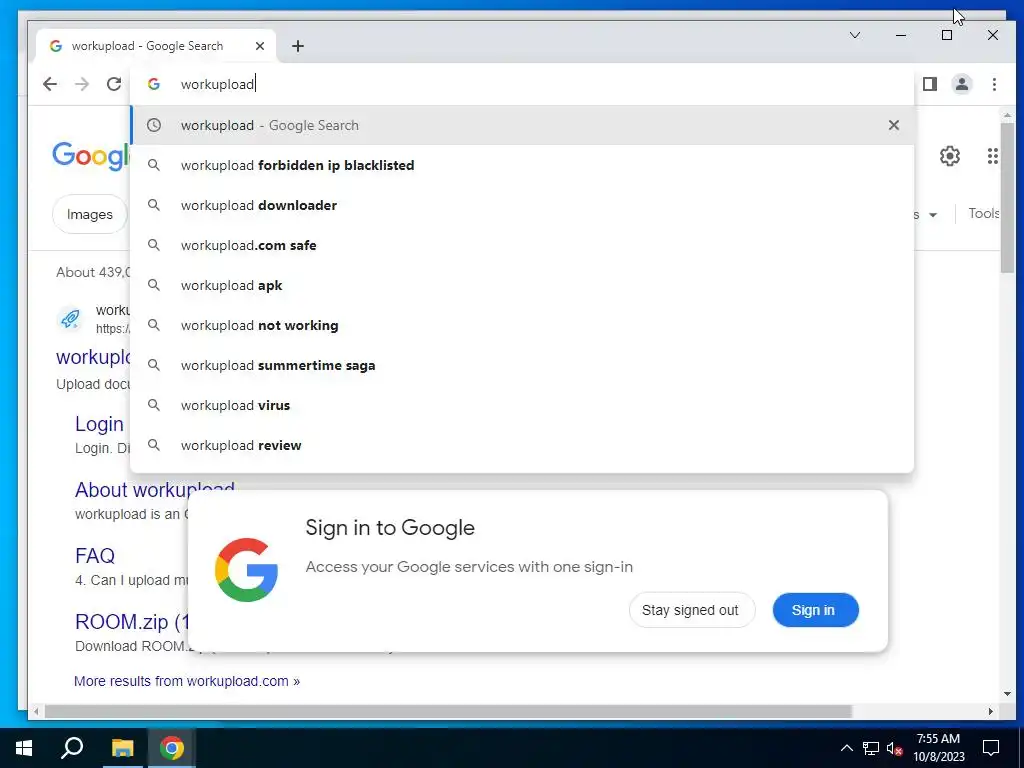Image resolution: width=1024 pixels, height=768 pixels.
Task: Click in the address bar text field
Action: click(x=522, y=84)
